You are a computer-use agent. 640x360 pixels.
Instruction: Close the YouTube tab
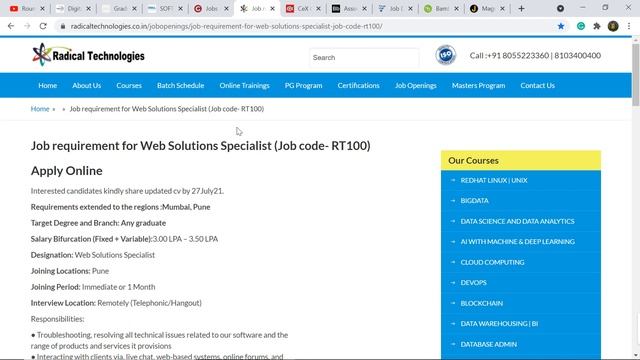(42, 9)
